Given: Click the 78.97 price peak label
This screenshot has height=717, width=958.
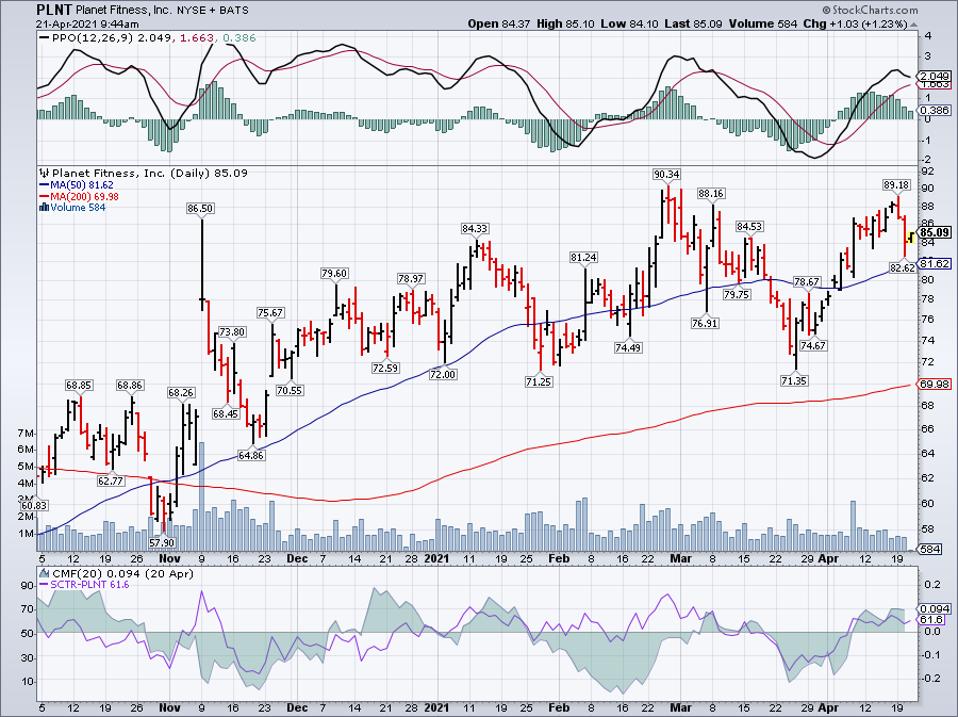Looking at the screenshot, I should pyautogui.click(x=411, y=278).
